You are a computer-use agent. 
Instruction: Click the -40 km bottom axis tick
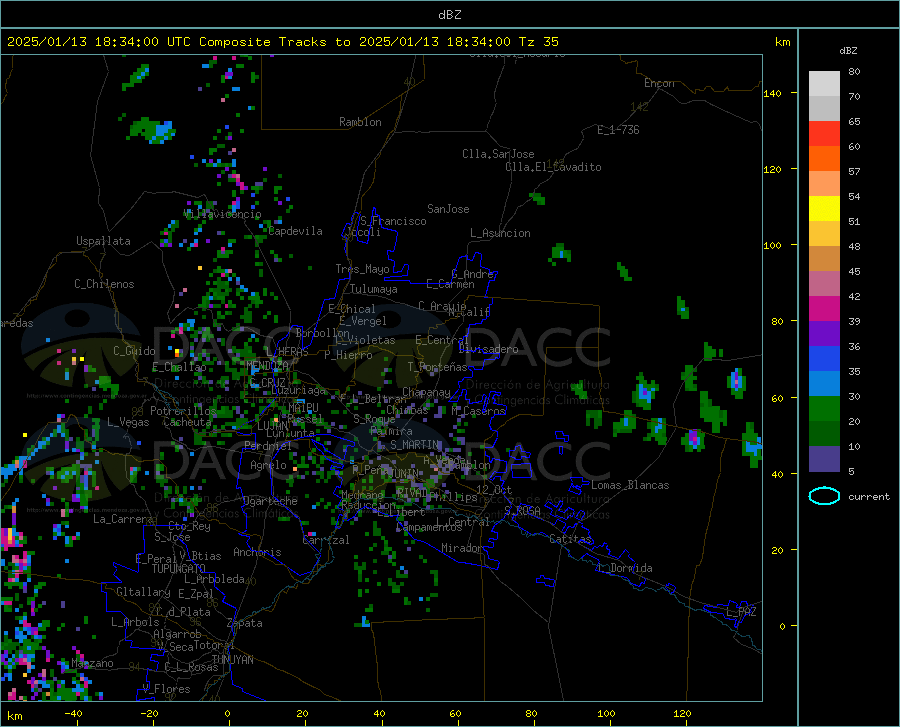click(73, 714)
